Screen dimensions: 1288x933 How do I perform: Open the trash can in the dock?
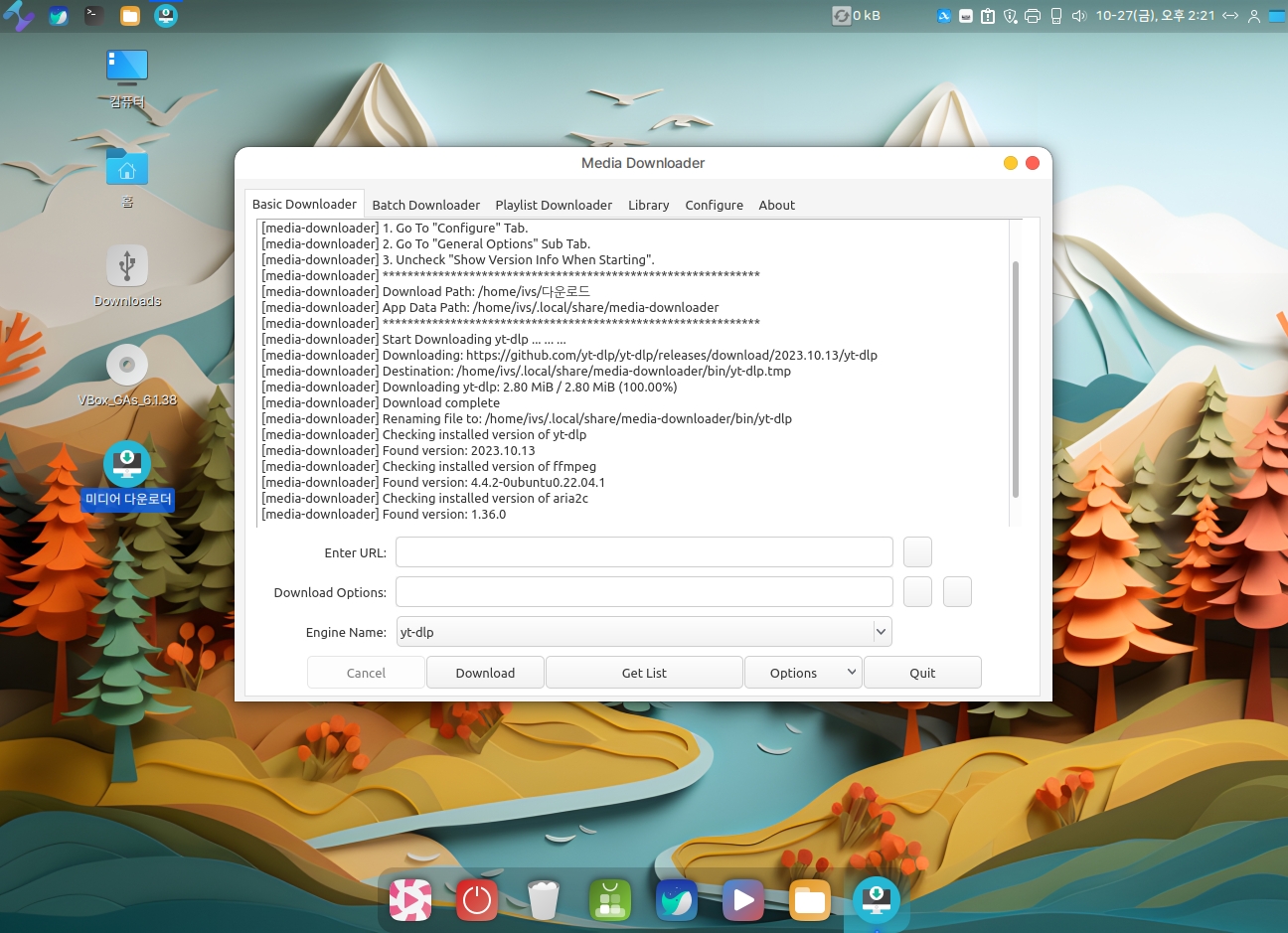tap(544, 900)
